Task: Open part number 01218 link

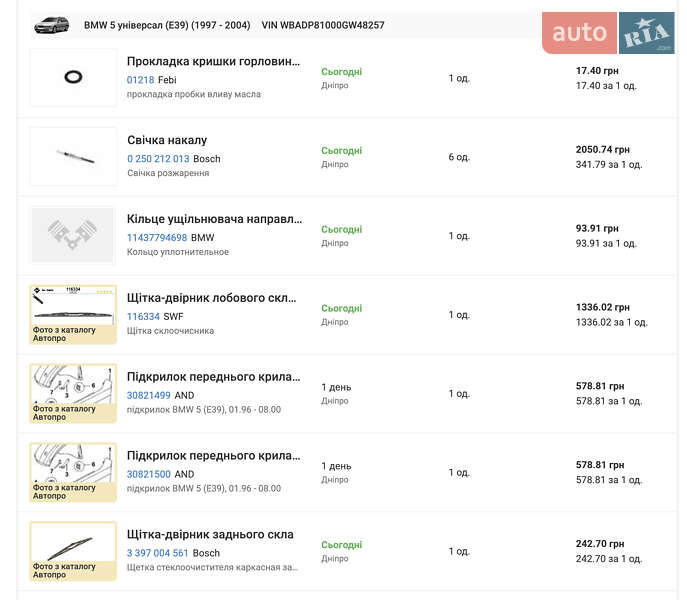Action: (x=140, y=80)
